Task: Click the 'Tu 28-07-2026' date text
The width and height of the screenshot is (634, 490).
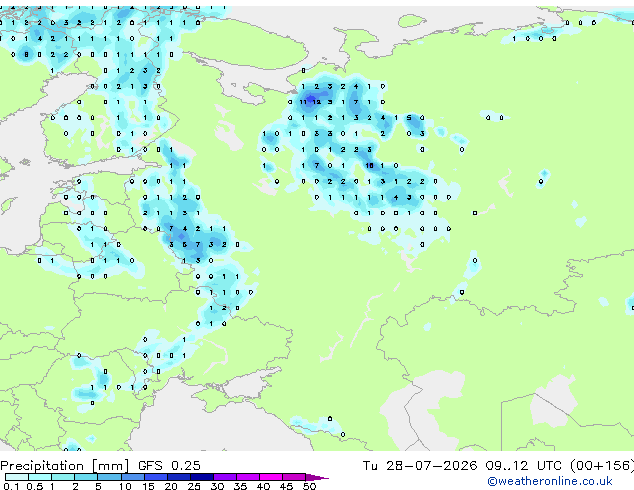Action: click(x=420, y=466)
